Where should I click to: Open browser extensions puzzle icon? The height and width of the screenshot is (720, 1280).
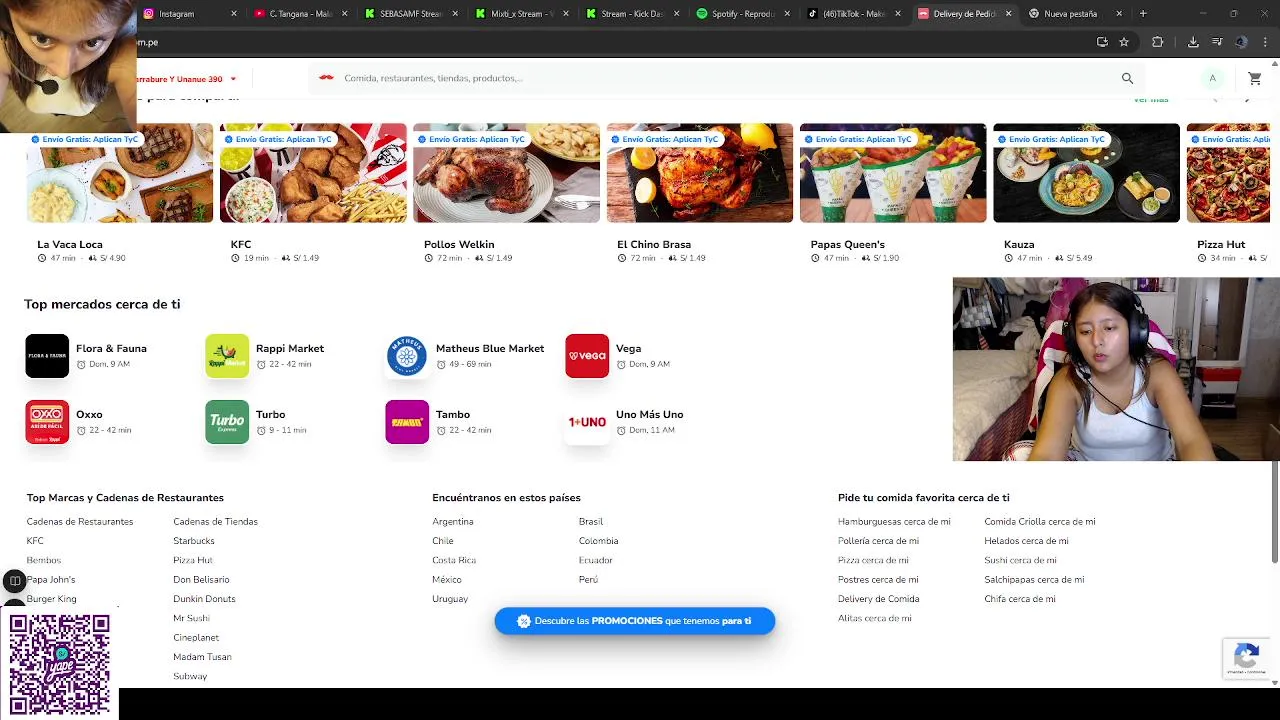[1158, 42]
